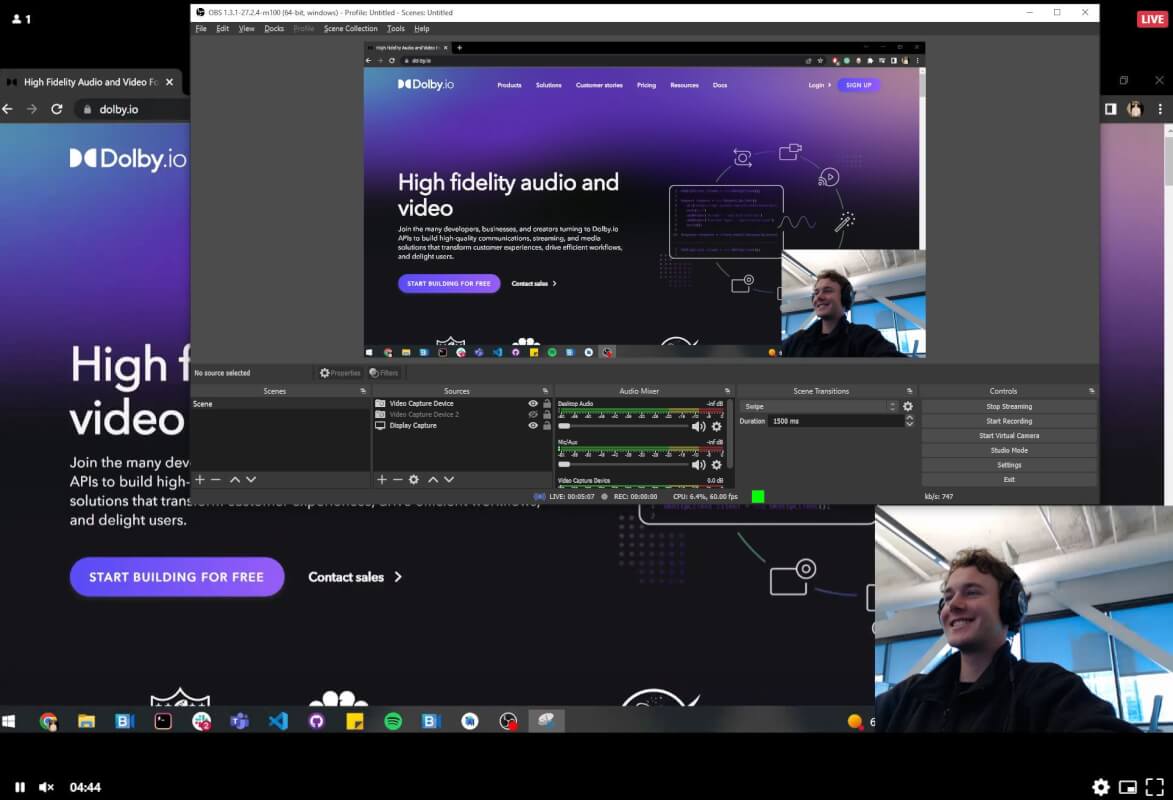The width and height of the screenshot is (1173, 800).
Task: Click the START BUILDING FOR FREE button
Action: pyautogui.click(x=177, y=577)
